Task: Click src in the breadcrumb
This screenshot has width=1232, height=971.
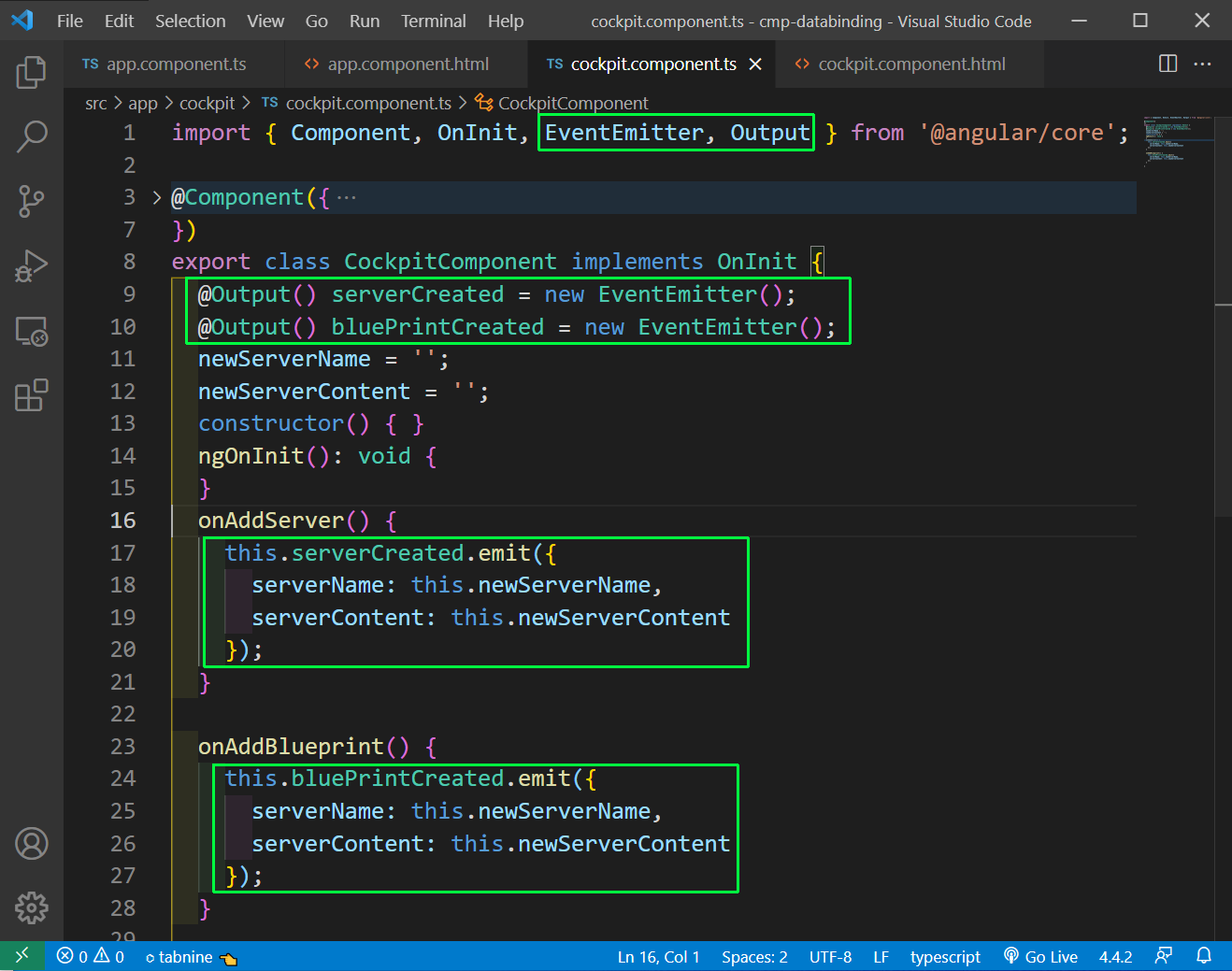Action: pyautogui.click(x=96, y=103)
